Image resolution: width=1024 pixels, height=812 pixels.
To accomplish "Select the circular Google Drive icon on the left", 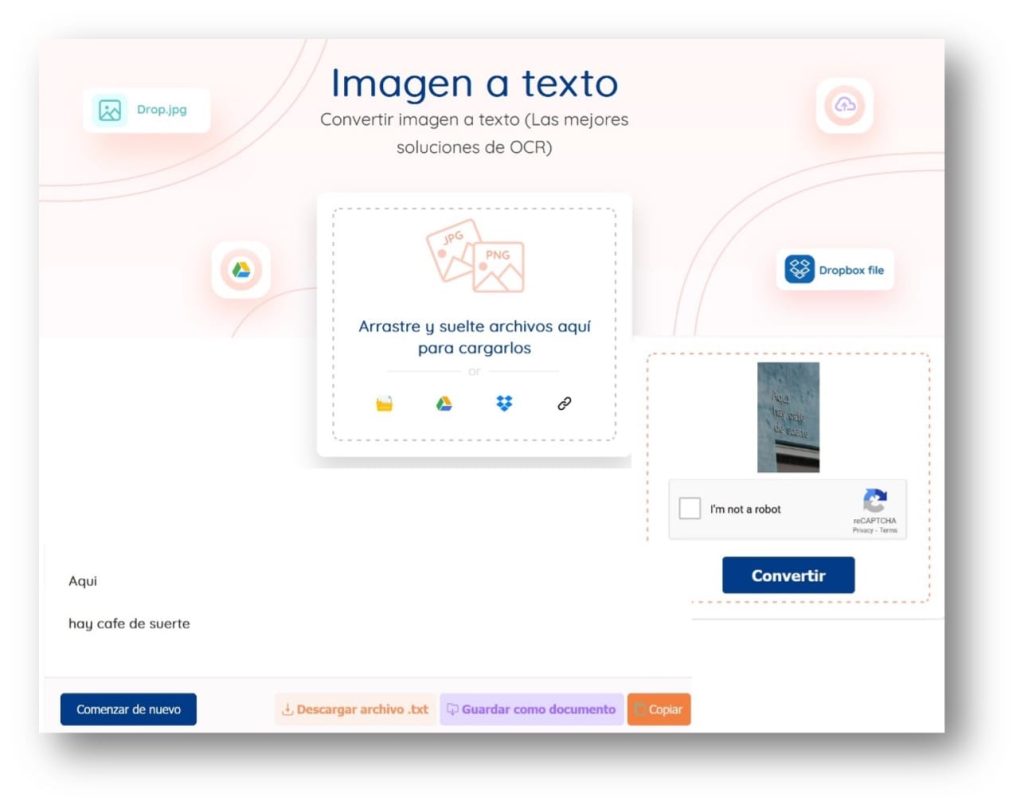I will tap(240, 270).
